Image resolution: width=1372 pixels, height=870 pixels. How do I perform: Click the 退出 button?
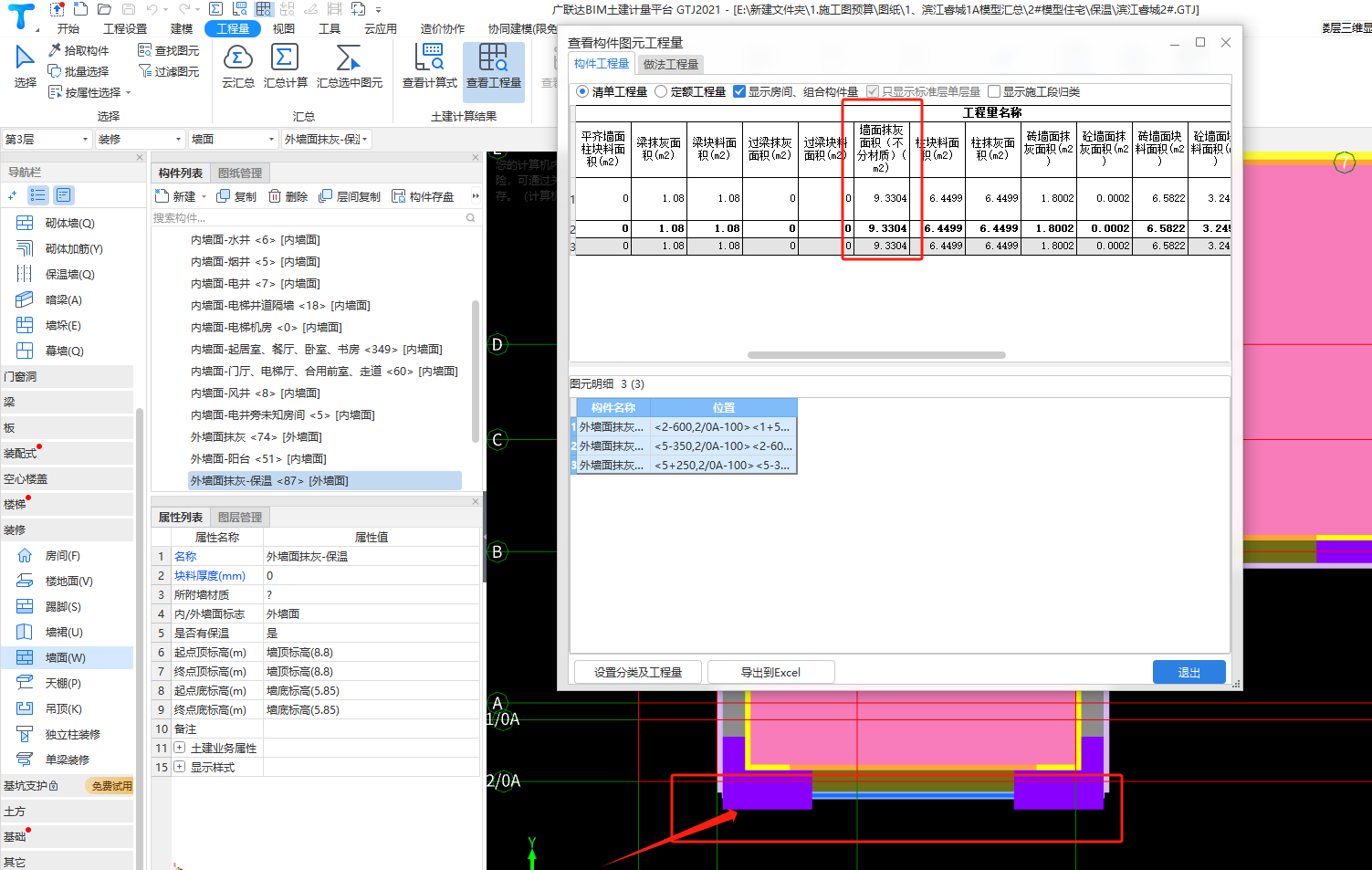[1189, 672]
